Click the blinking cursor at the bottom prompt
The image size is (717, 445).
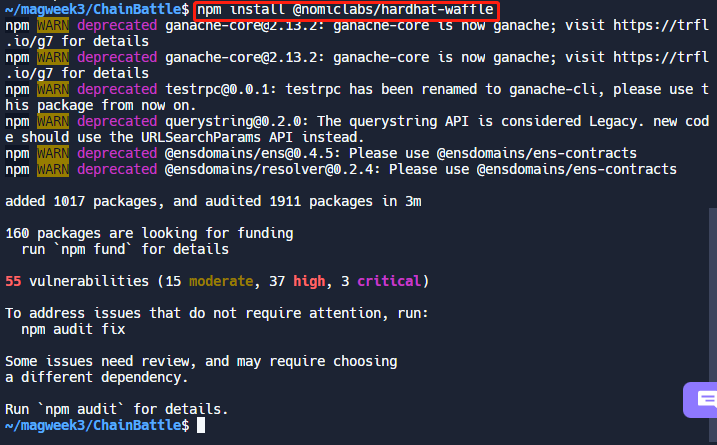[201, 425]
